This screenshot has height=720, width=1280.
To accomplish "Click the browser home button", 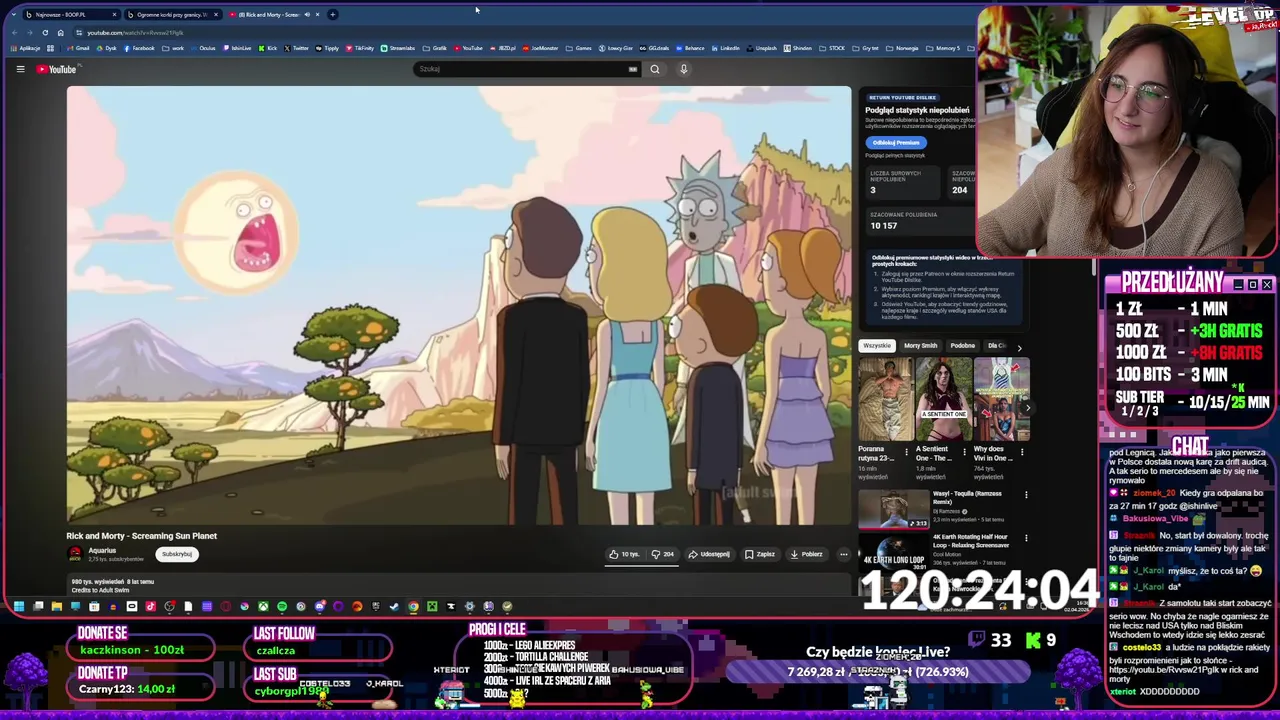I will point(60,33).
